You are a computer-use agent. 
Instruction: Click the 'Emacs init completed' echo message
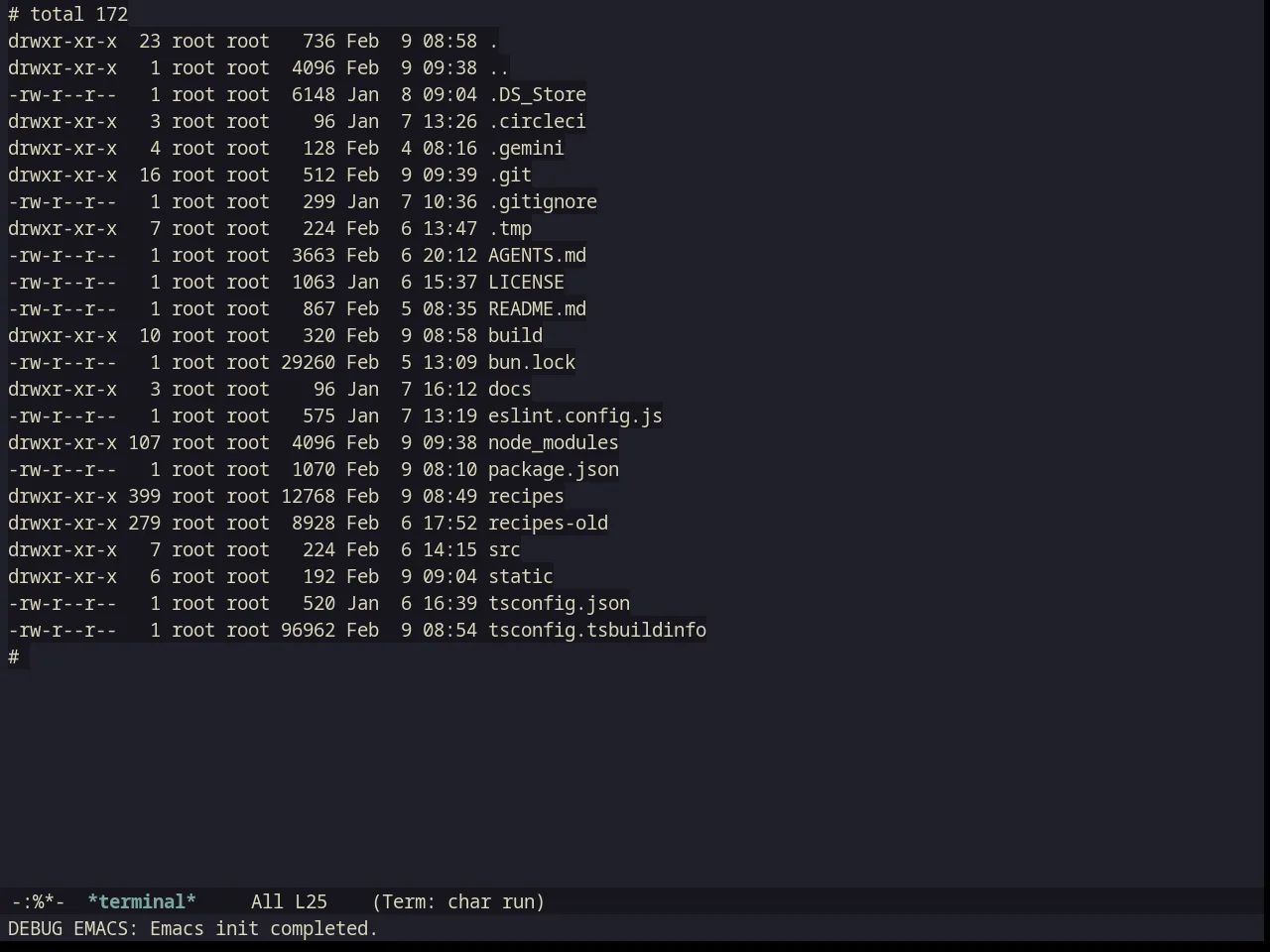(x=264, y=928)
